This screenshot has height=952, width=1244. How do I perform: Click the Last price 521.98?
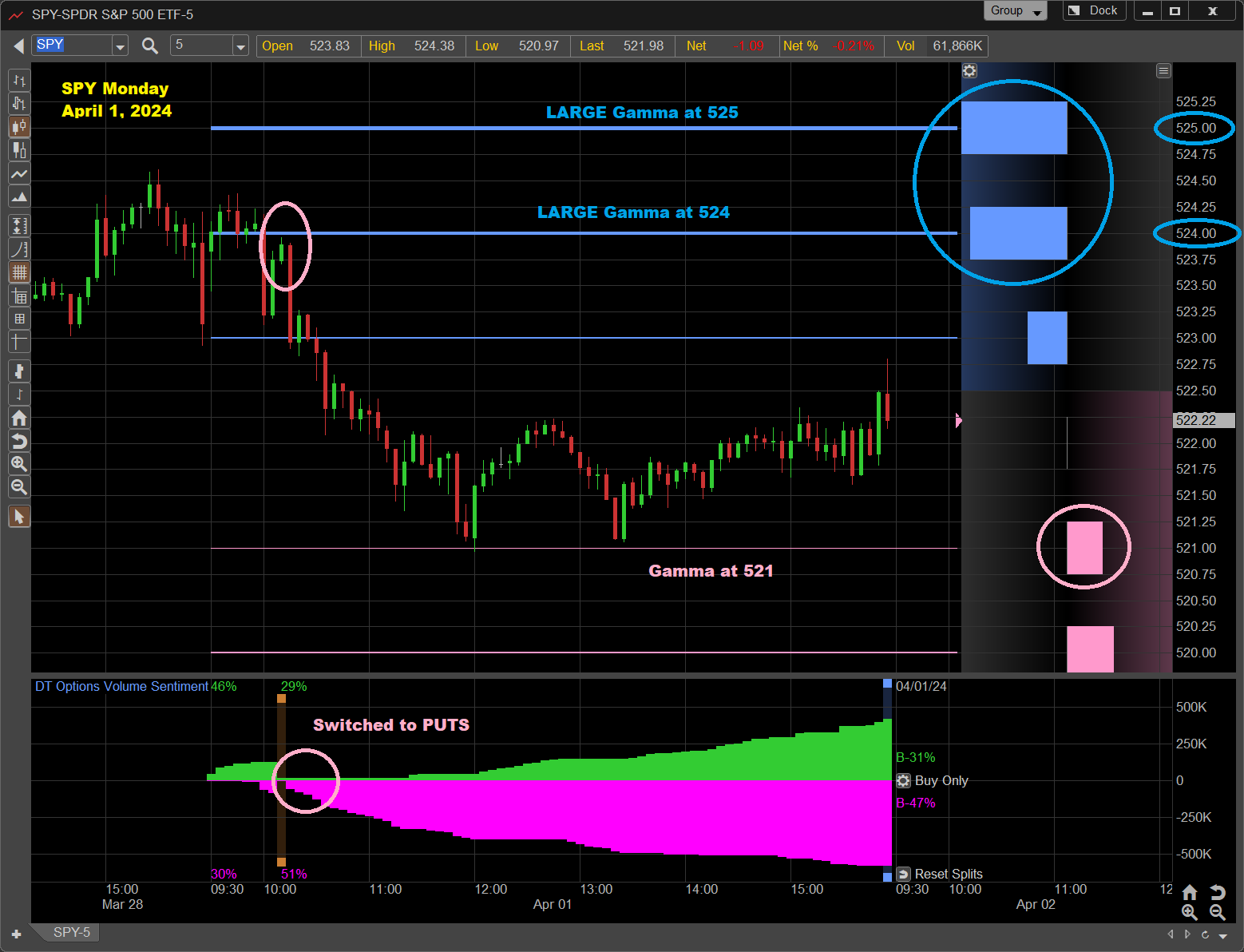tap(644, 46)
